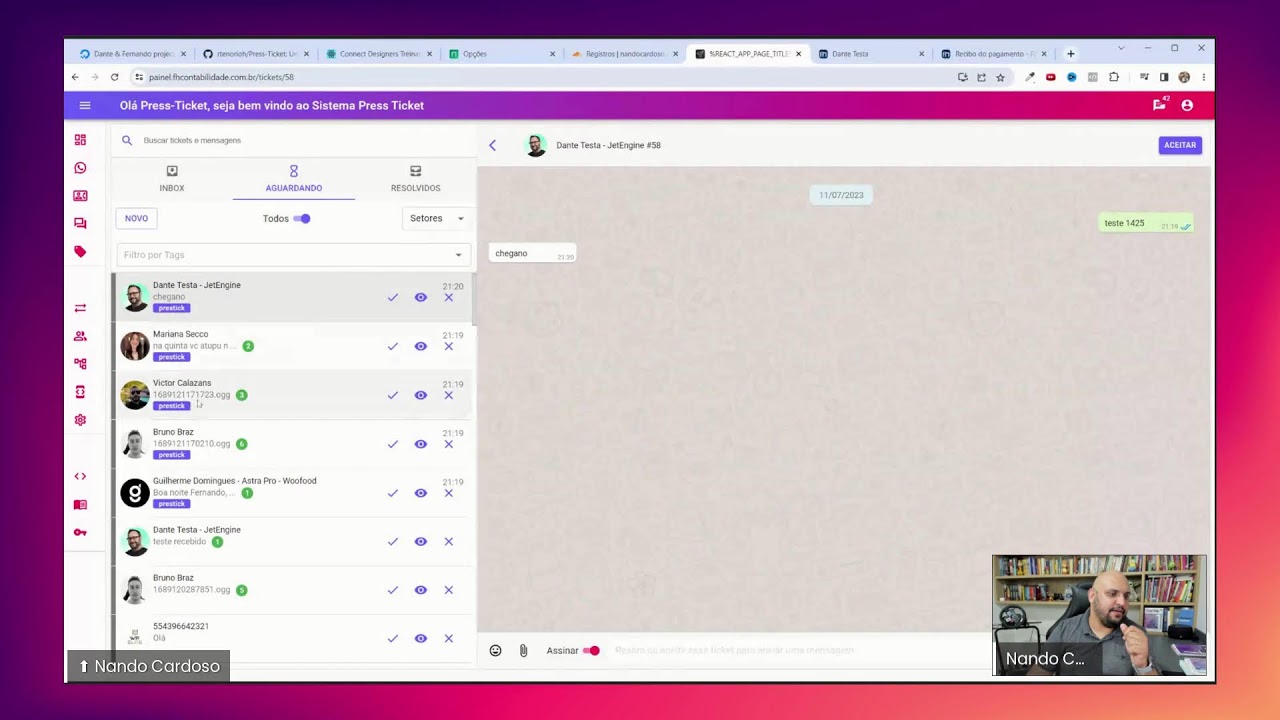Go back using the chat header arrow
Image resolution: width=1280 pixels, height=720 pixels.
[x=492, y=145]
